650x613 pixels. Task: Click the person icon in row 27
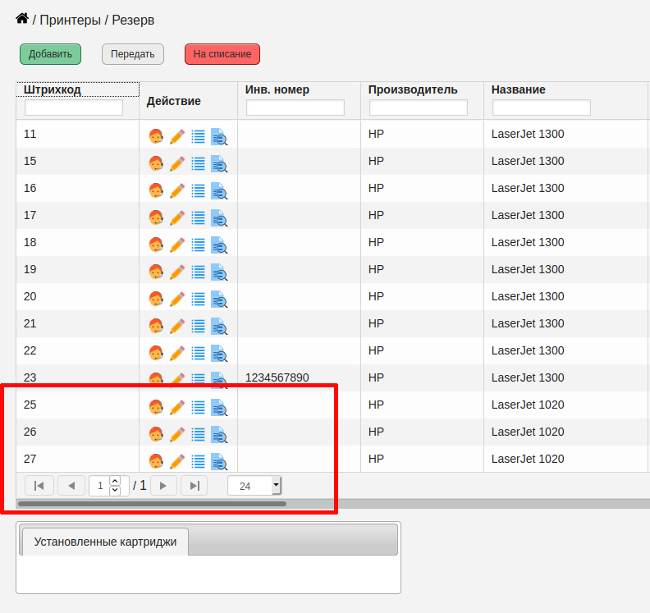[x=156, y=462]
